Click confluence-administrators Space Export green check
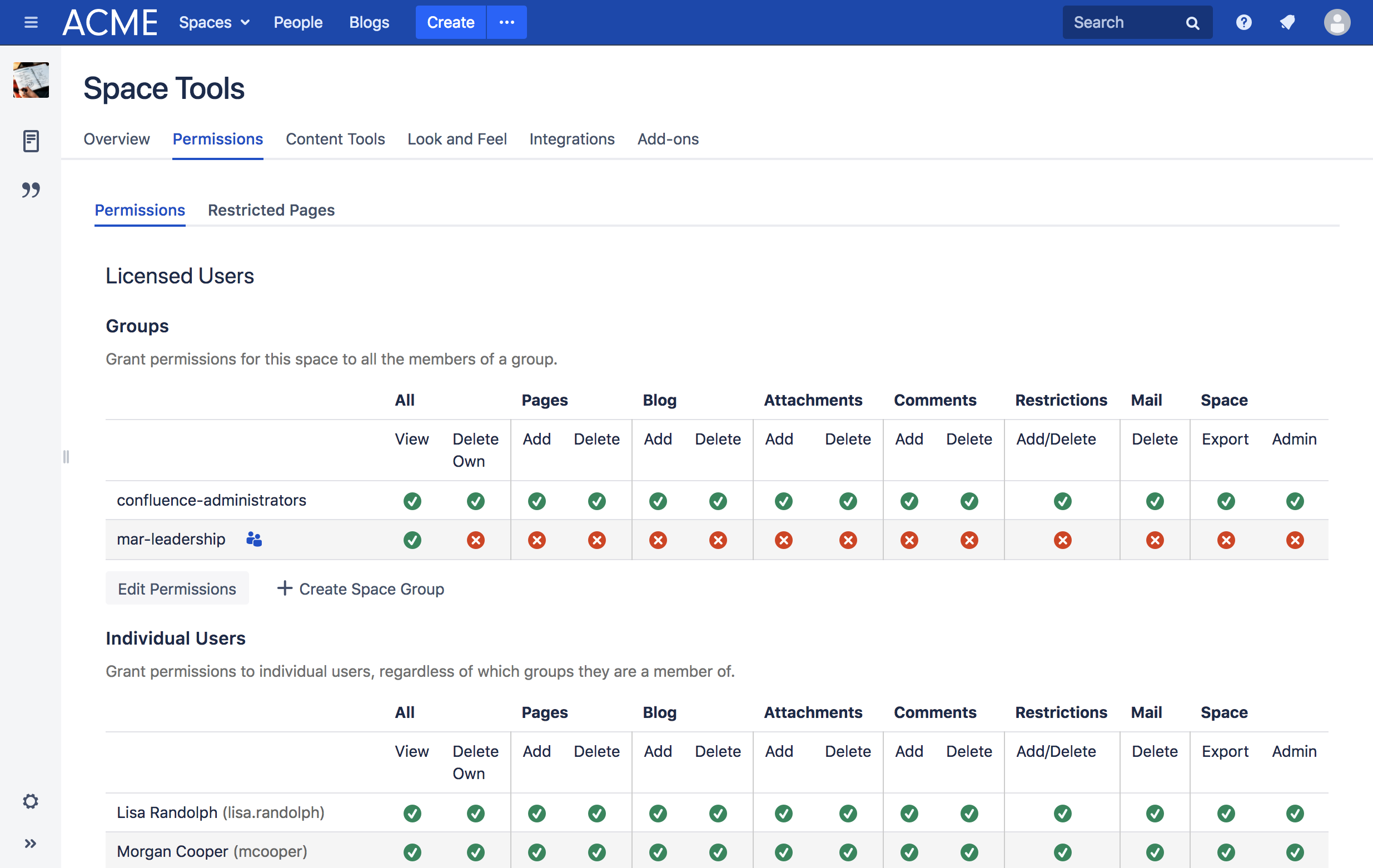The height and width of the screenshot is (868, 1373). pyautogui.click(x=1225, y=501)
